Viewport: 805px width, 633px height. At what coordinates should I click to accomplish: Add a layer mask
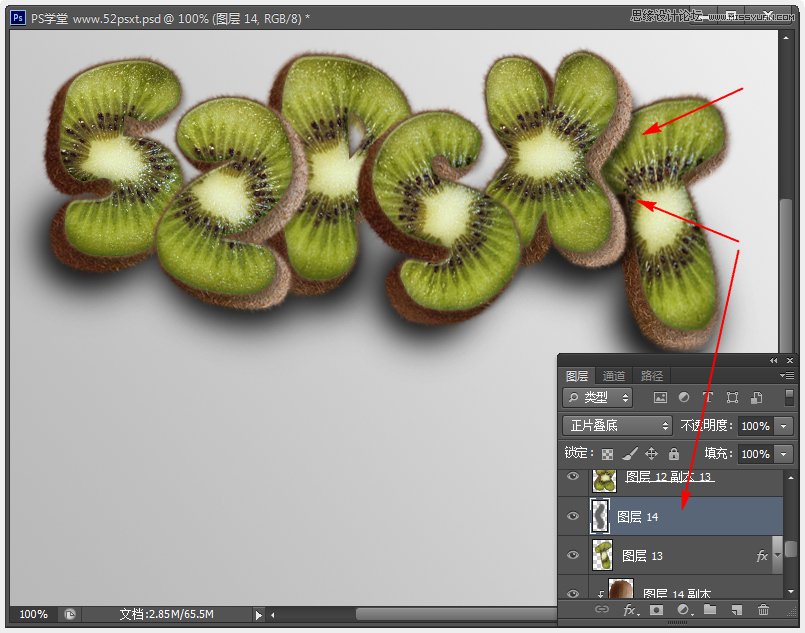pos(656,610)
